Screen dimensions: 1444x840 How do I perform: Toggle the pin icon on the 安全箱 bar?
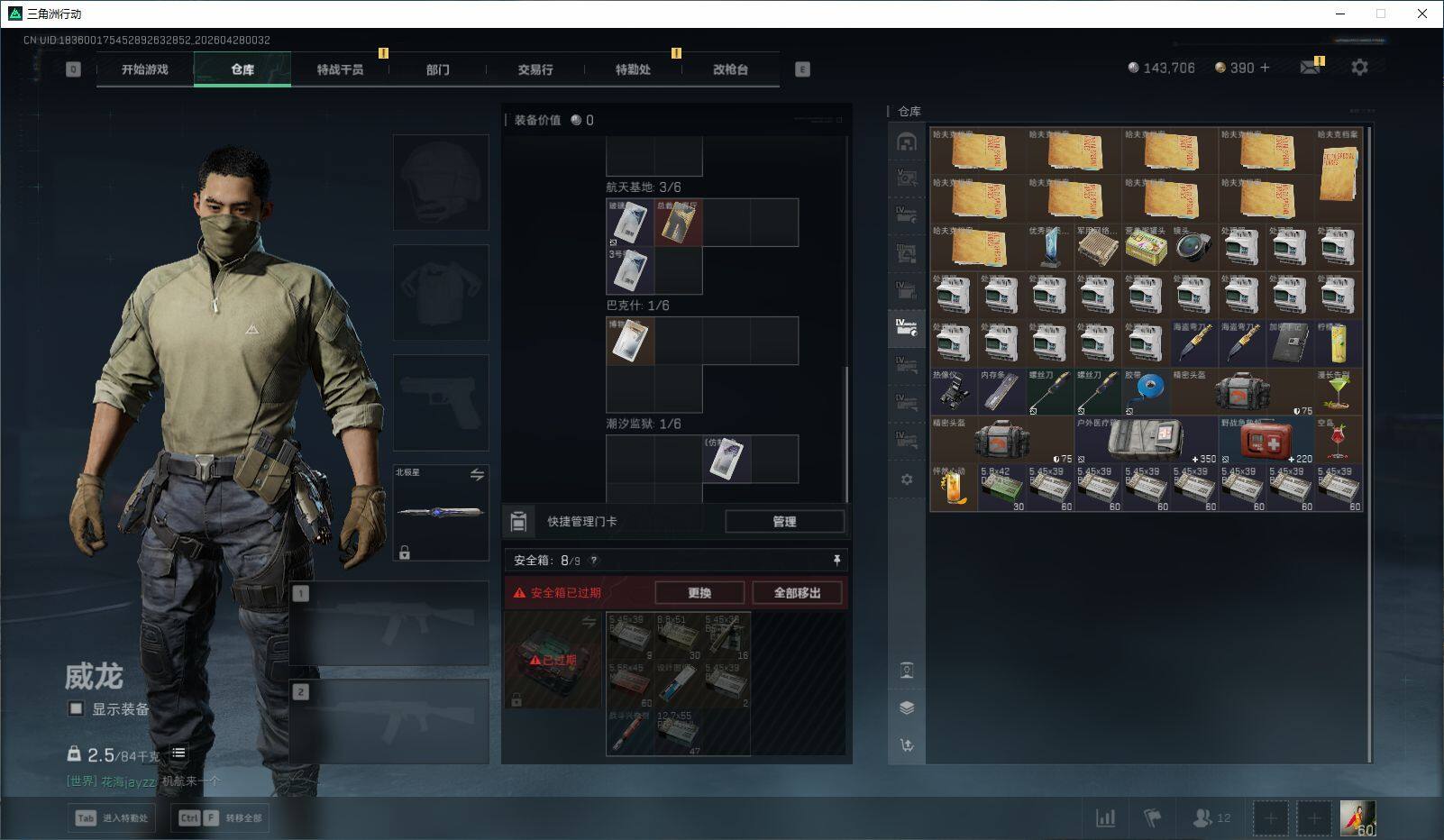(836, 561)
